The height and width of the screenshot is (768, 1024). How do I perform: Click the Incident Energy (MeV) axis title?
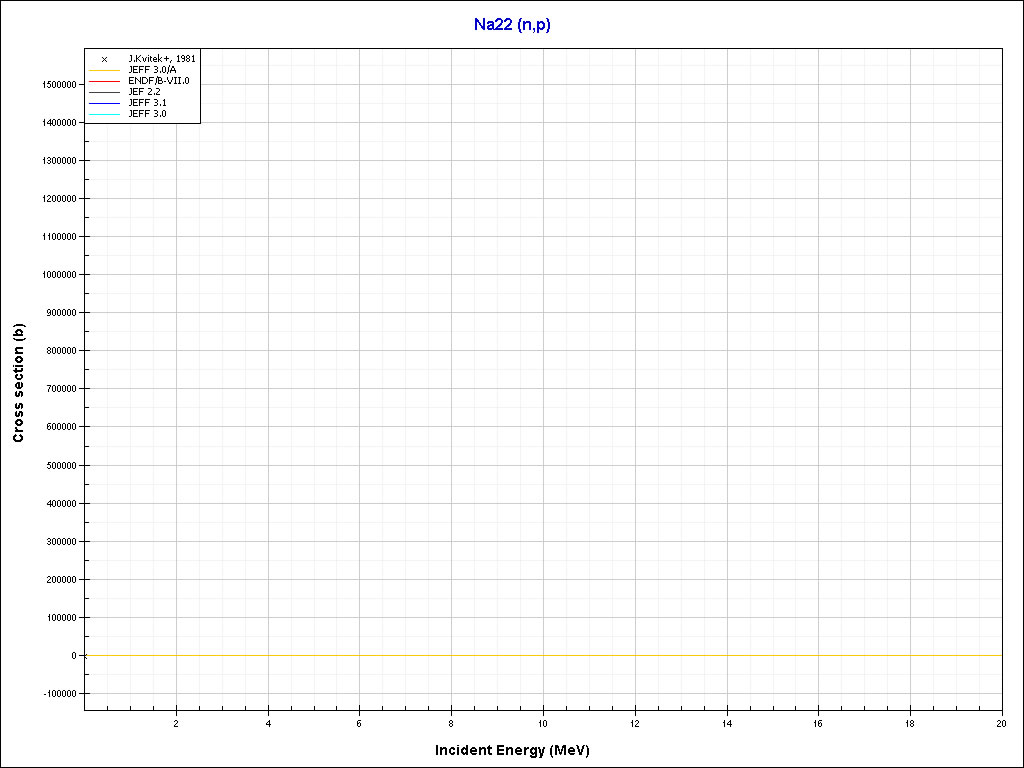pyautogui.click(x=519, y=750)
